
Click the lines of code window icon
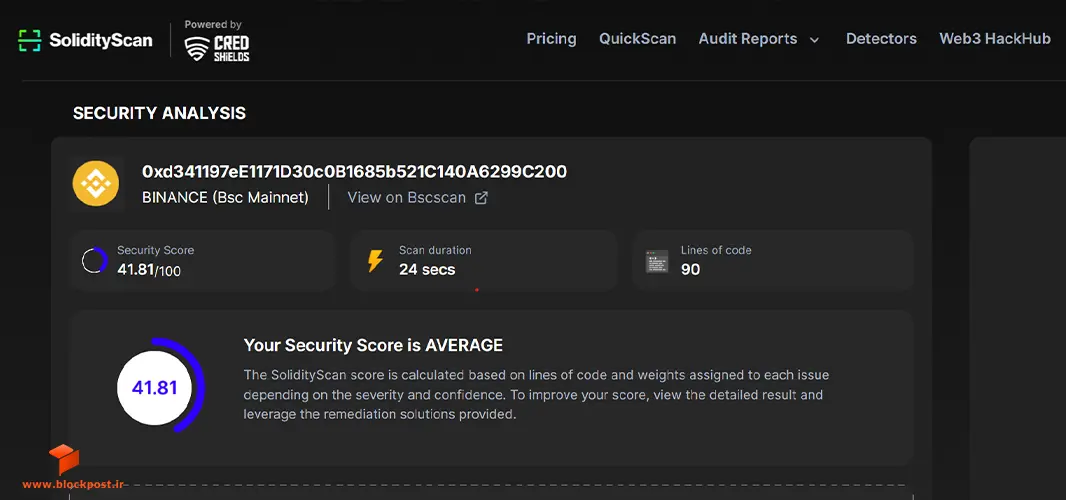(657, 261)
